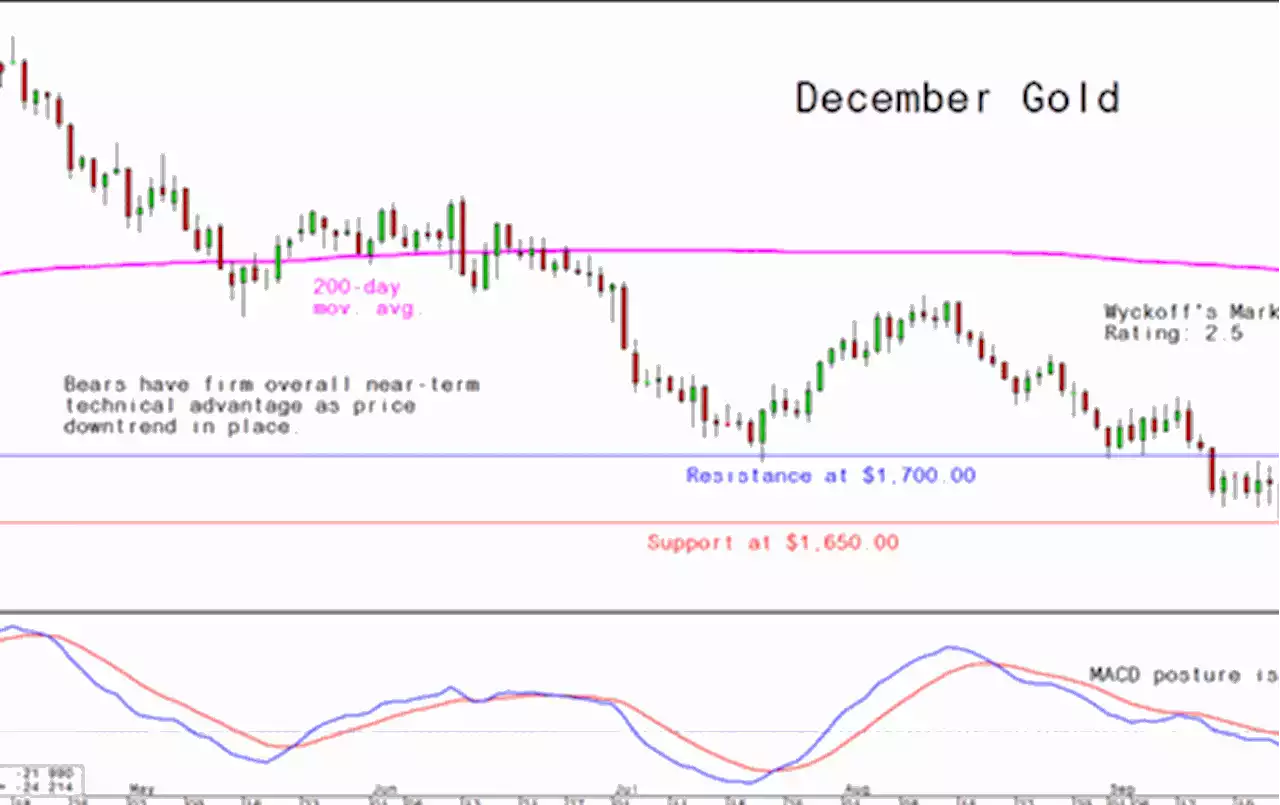1280x805 pixels.
Task: Select the "200-day mov. avg." label
Action: [367, 297]
